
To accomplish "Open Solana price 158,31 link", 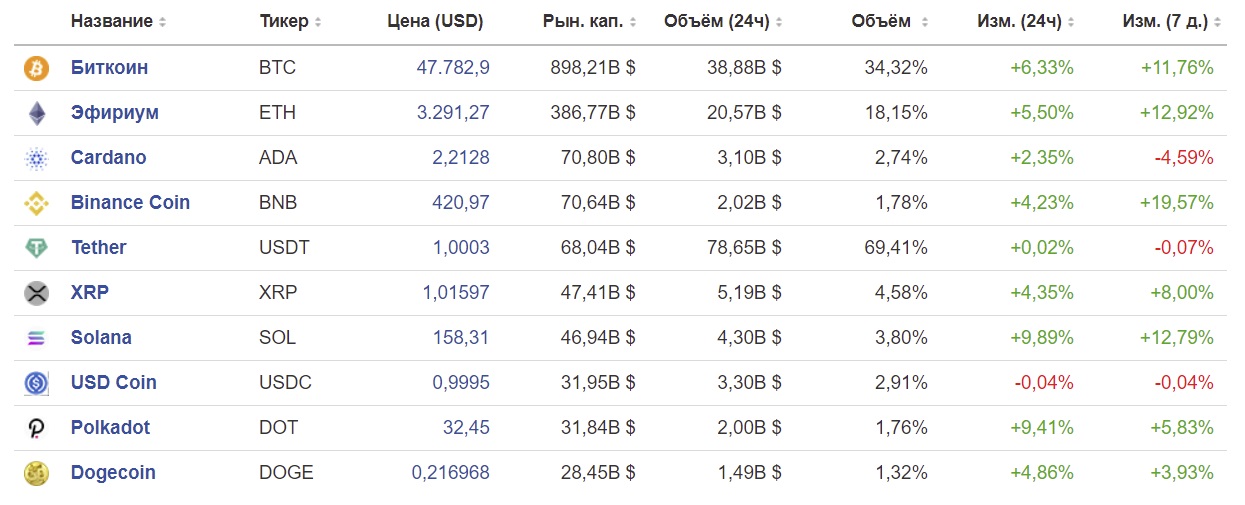I will 461,338.
